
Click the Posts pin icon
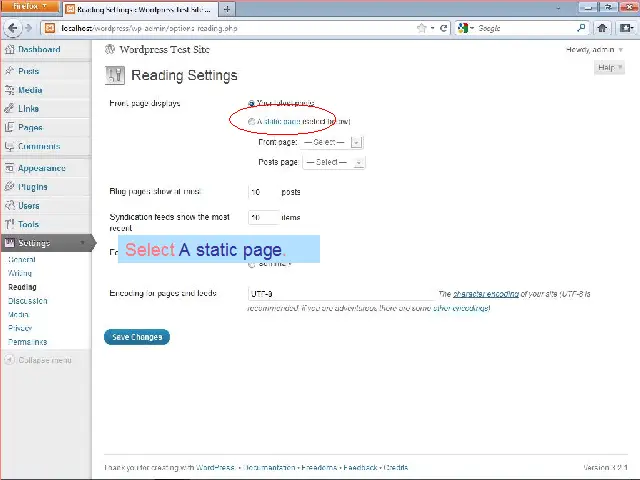point(9,71)
